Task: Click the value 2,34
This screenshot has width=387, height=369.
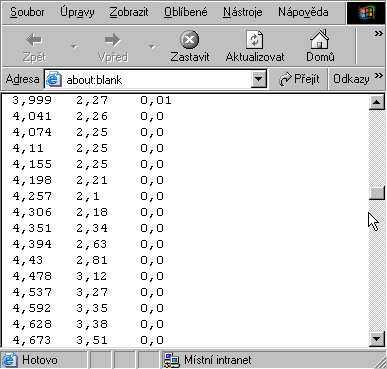Action: click(x=92, y=228)
